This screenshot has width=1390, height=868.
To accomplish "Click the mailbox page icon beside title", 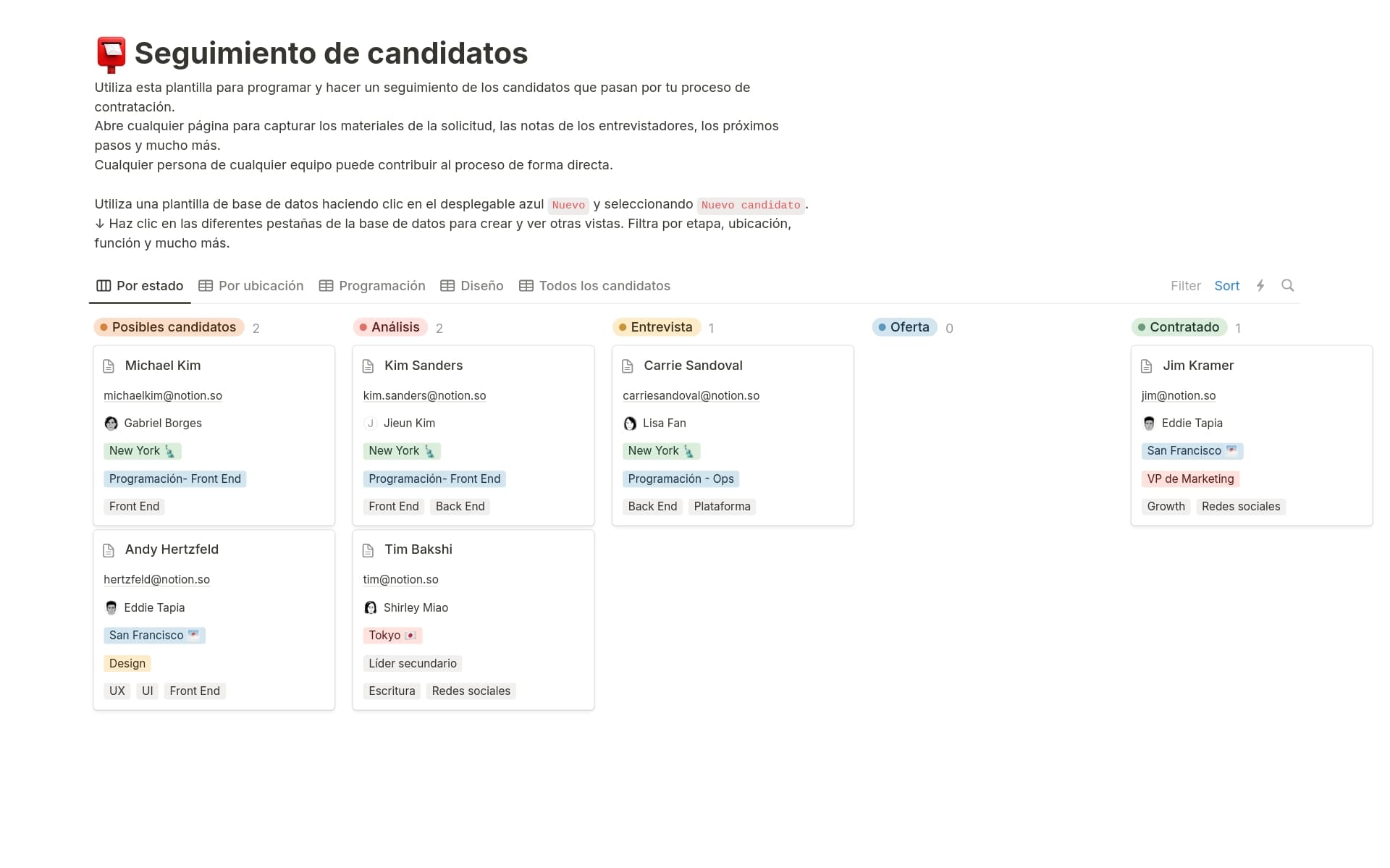I will [111, 54].
